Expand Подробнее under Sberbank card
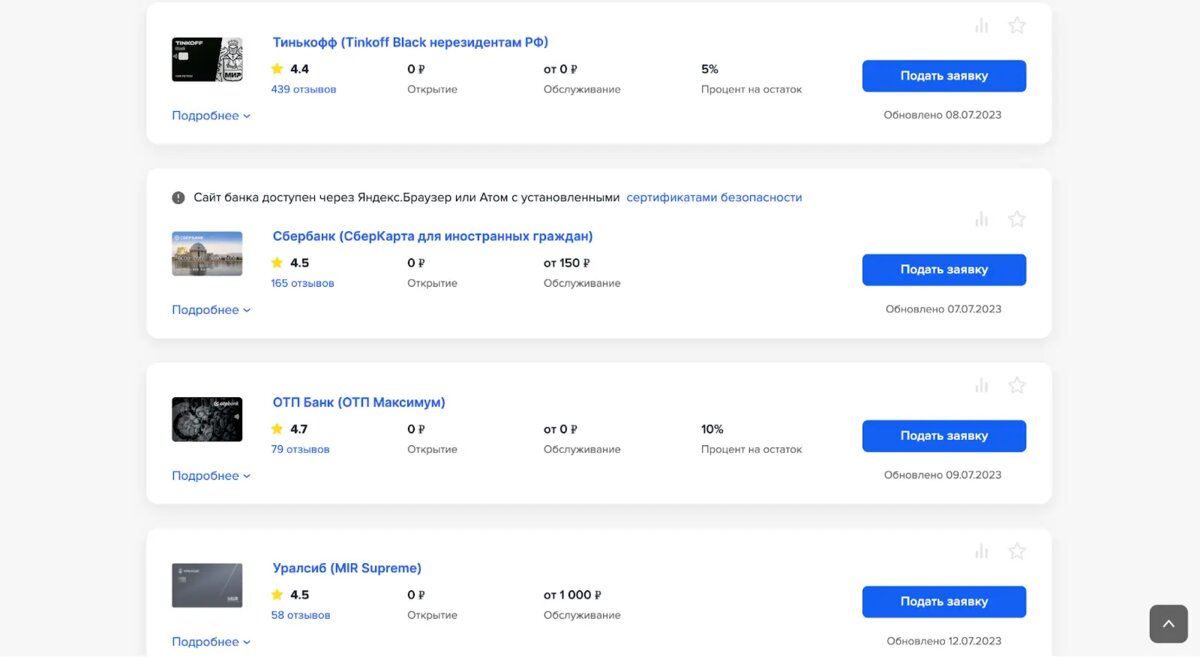 click(x=210, y=310)
